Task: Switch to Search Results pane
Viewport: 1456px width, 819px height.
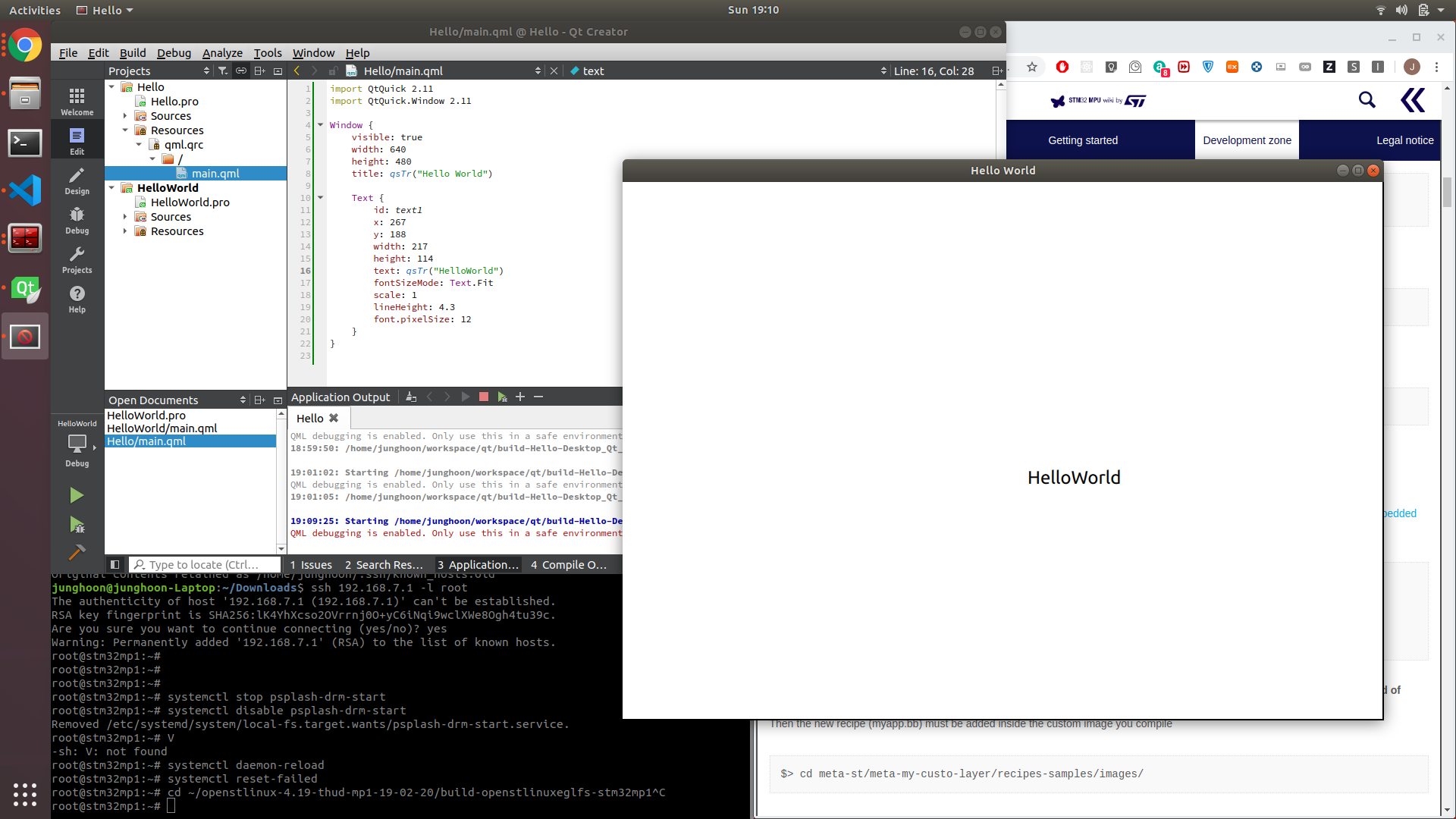Action: point(384,564)
